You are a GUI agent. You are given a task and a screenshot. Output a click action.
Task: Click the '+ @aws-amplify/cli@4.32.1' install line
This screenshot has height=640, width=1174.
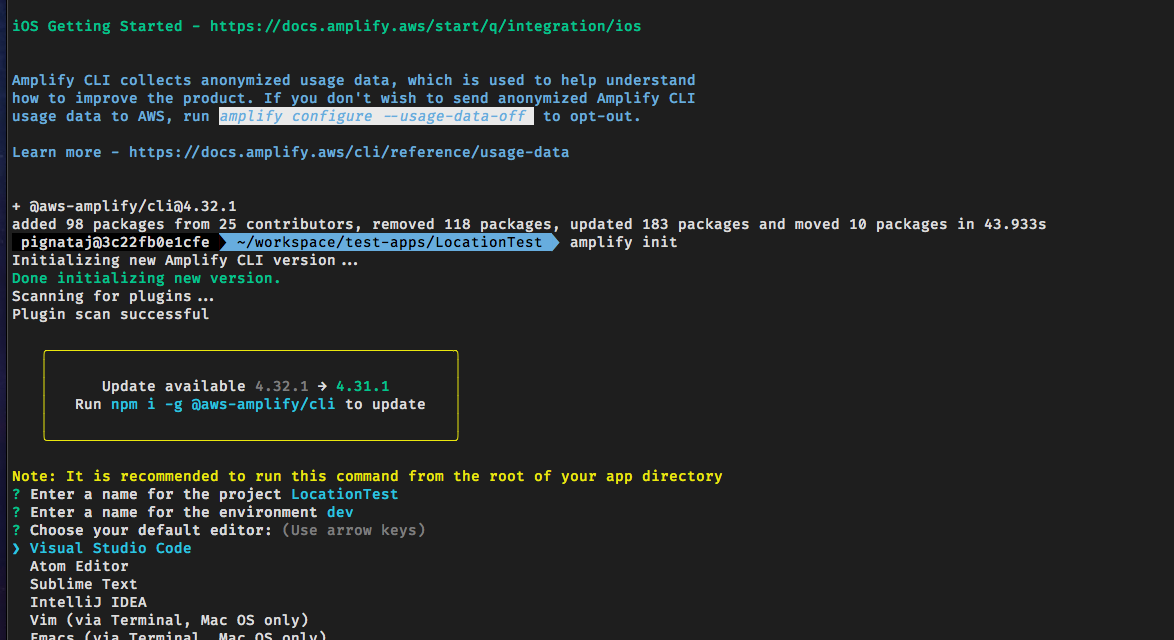(x=124, y=206)
